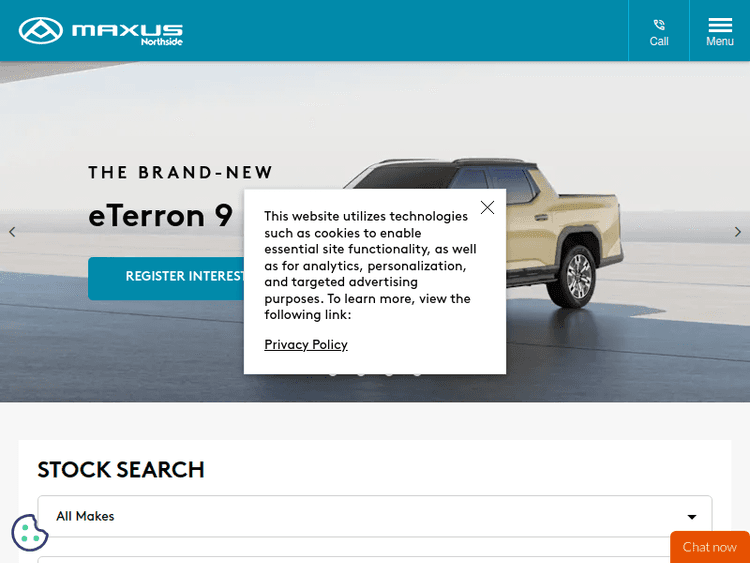
Task: Click the eTerron 9 truck image
Action: 483,232
